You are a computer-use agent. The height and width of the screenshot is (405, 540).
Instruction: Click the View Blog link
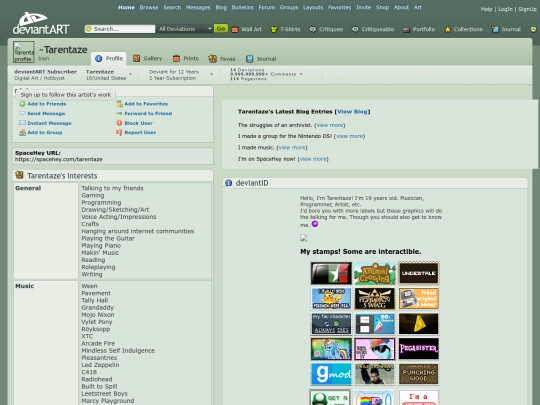pyautogui.click(x=352, y=112)
